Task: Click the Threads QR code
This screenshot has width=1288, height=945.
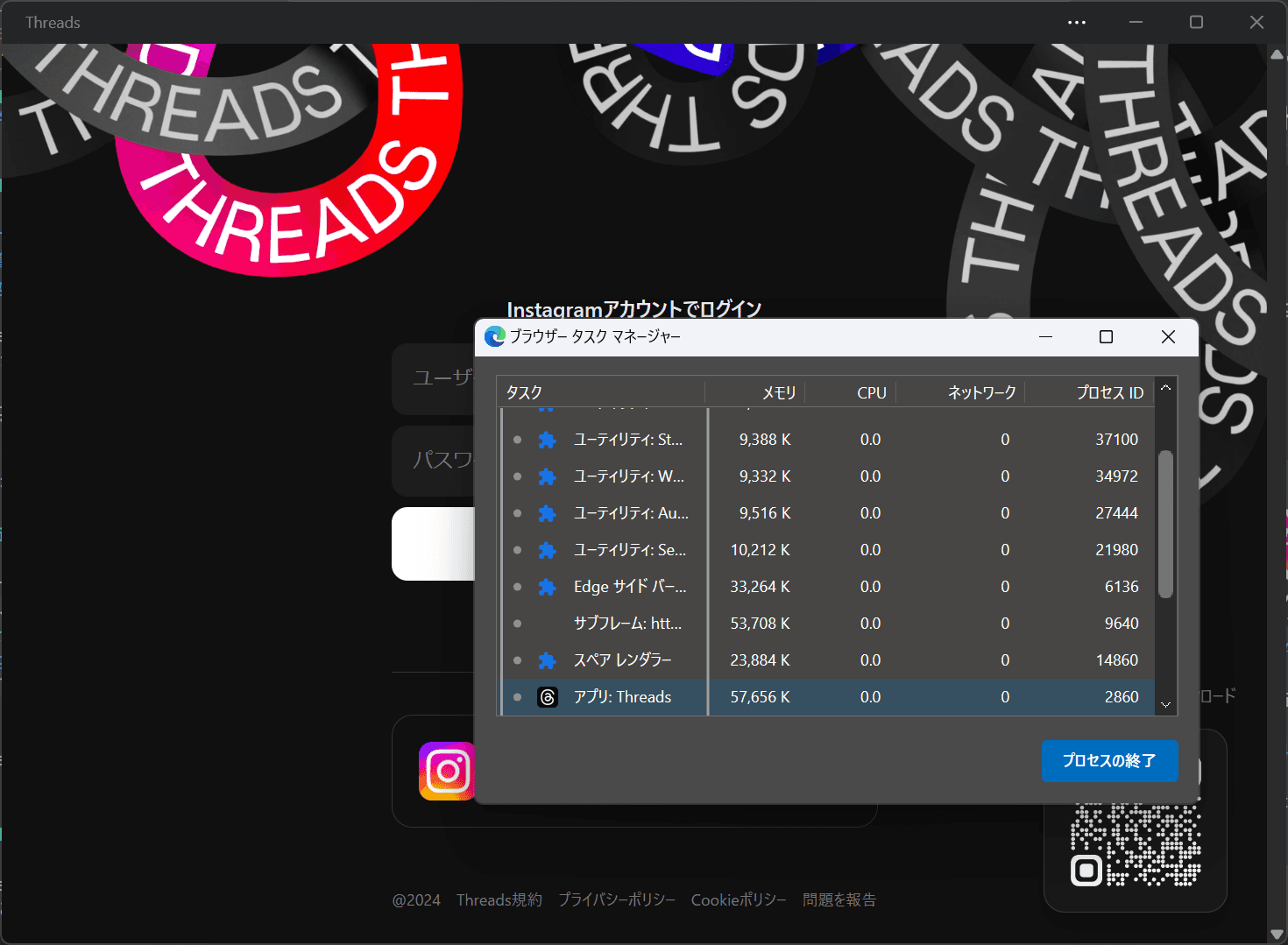Action: 1136,846
